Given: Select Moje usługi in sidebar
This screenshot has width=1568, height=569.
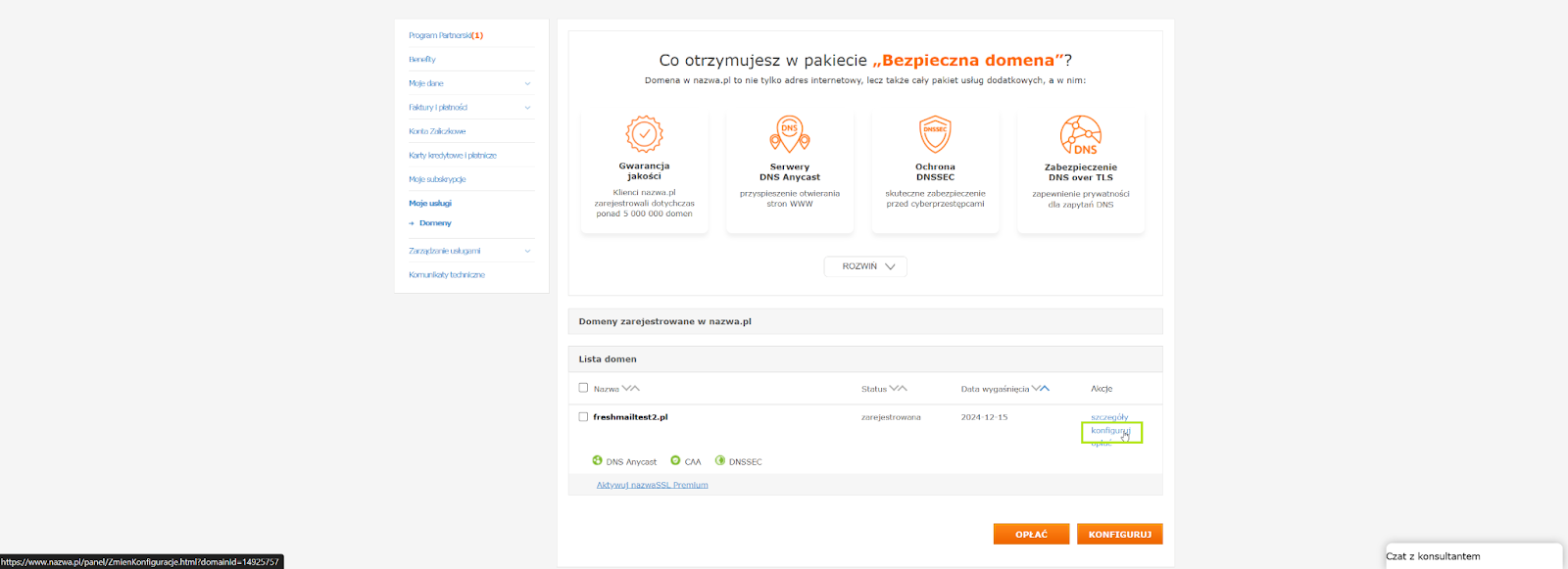Looking at the screenshot, I should pos(430,204).
